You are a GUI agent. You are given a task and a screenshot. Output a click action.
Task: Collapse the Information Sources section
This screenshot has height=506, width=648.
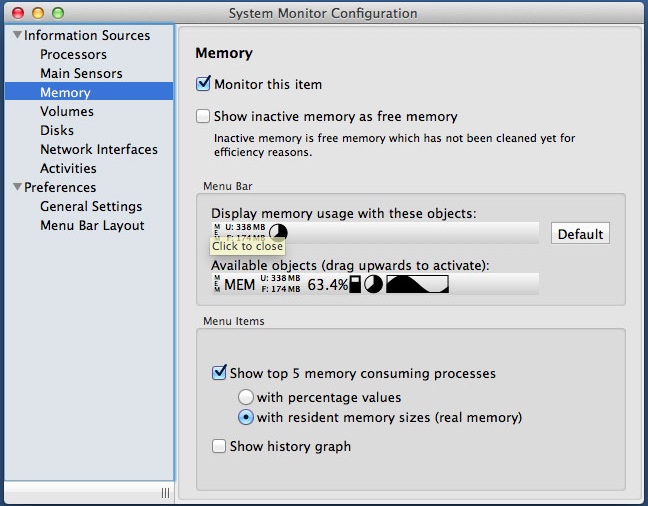click(x=17, y=36)
